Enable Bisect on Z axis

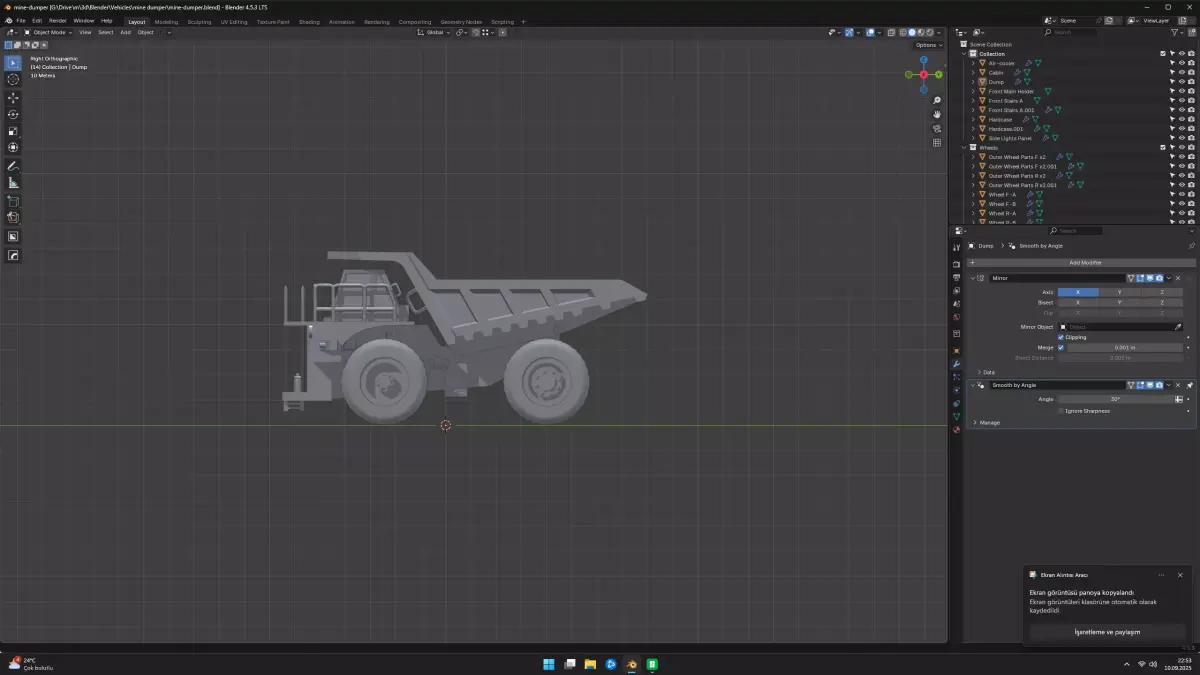tap(1161, 301)
